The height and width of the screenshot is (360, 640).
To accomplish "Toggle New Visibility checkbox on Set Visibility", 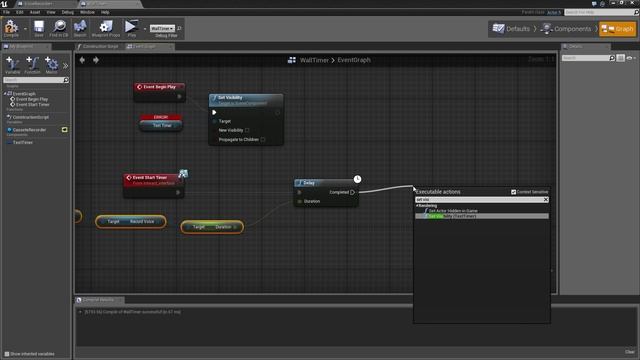I will pyautogui.click(x=247, y=130).
